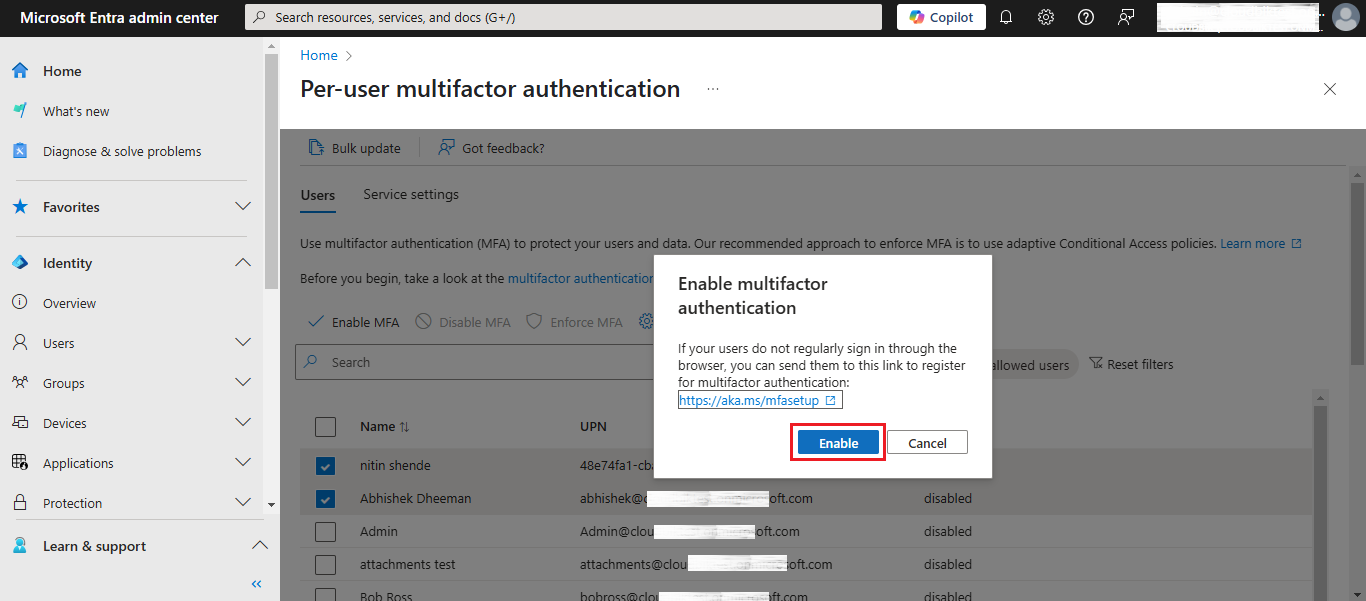Check the attachments test row checkbox
Image resolution: width=1366 pixels, height=601 pixels.
coord(326,564)
